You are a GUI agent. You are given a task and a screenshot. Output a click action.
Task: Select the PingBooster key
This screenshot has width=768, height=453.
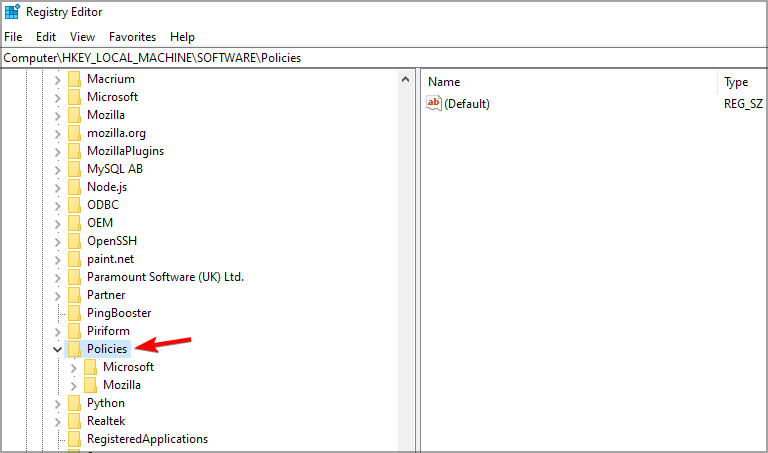119,313
